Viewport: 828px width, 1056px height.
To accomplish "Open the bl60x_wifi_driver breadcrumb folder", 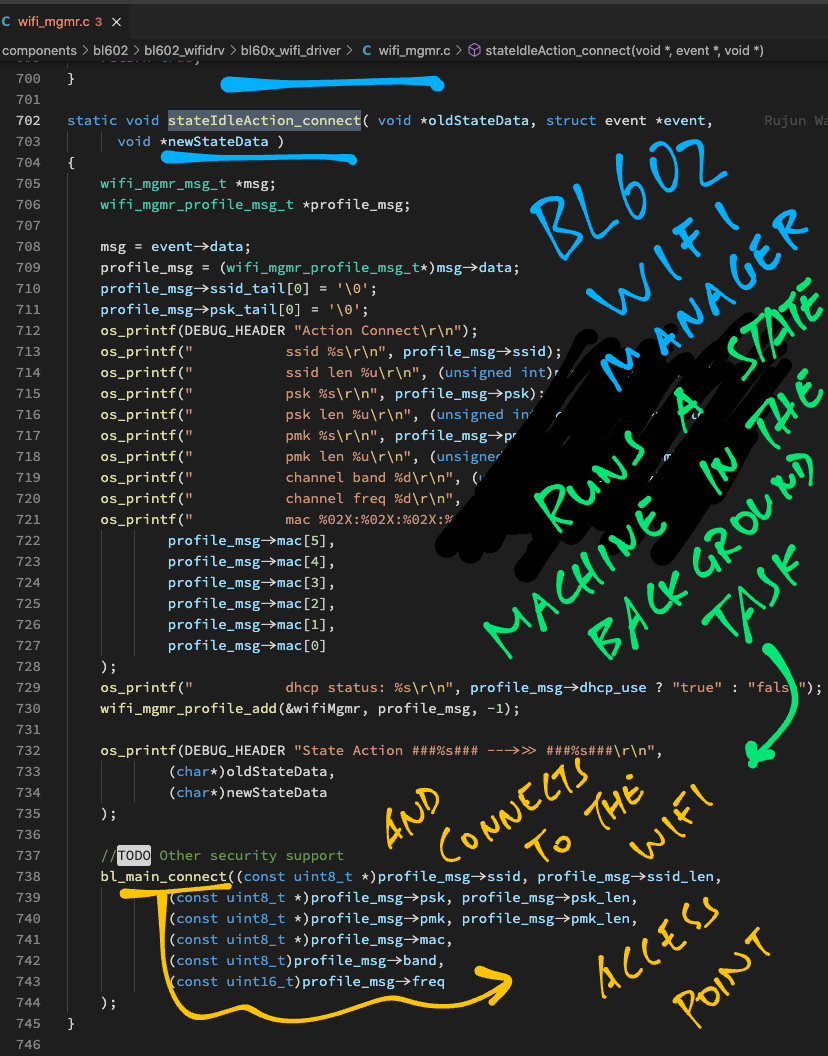I will [290, 50].
